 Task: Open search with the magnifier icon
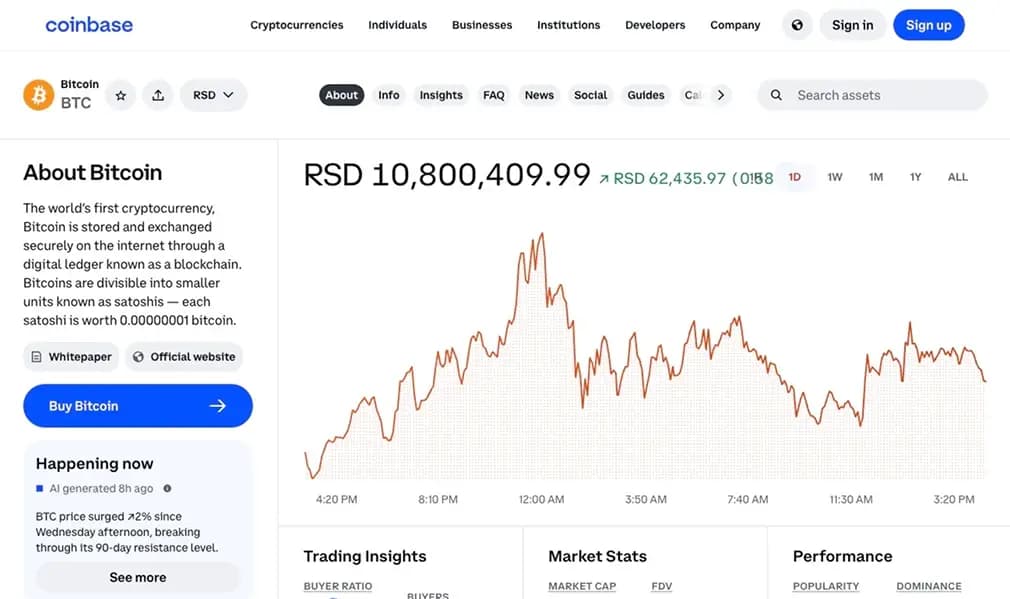point(776,94)
